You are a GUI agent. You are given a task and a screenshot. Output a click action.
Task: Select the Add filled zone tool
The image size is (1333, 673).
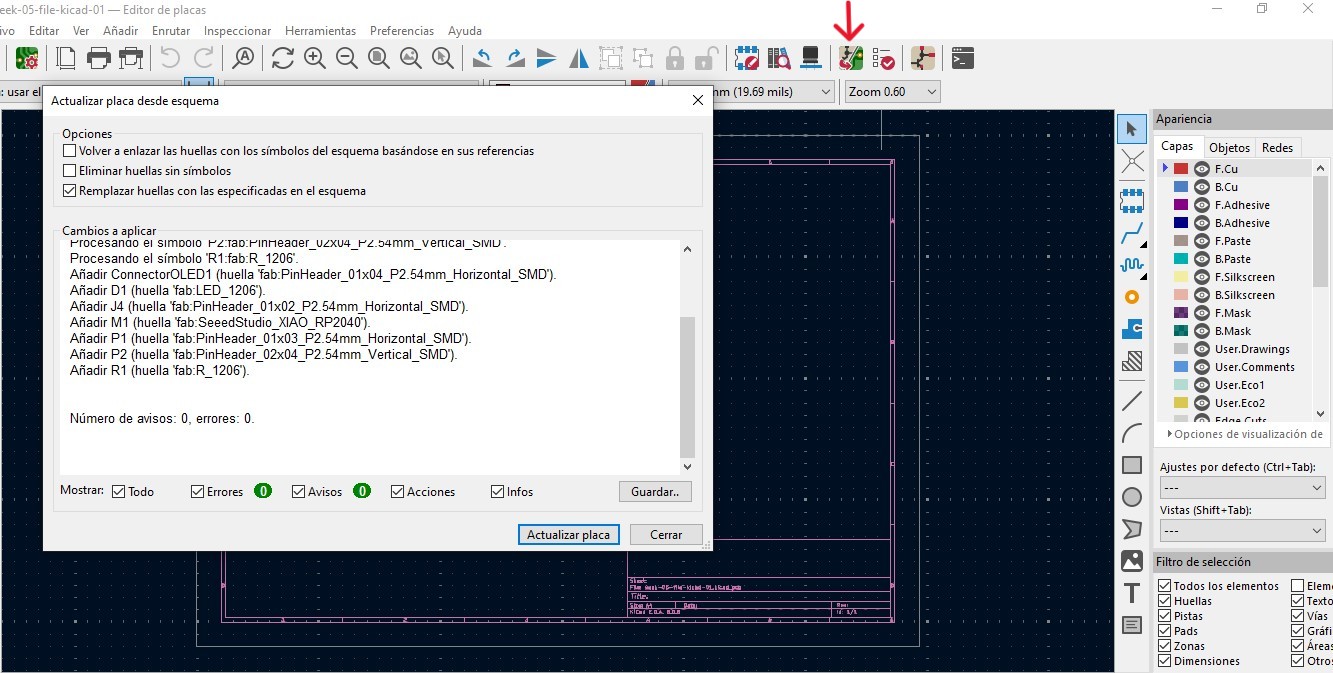point(1132,361)
